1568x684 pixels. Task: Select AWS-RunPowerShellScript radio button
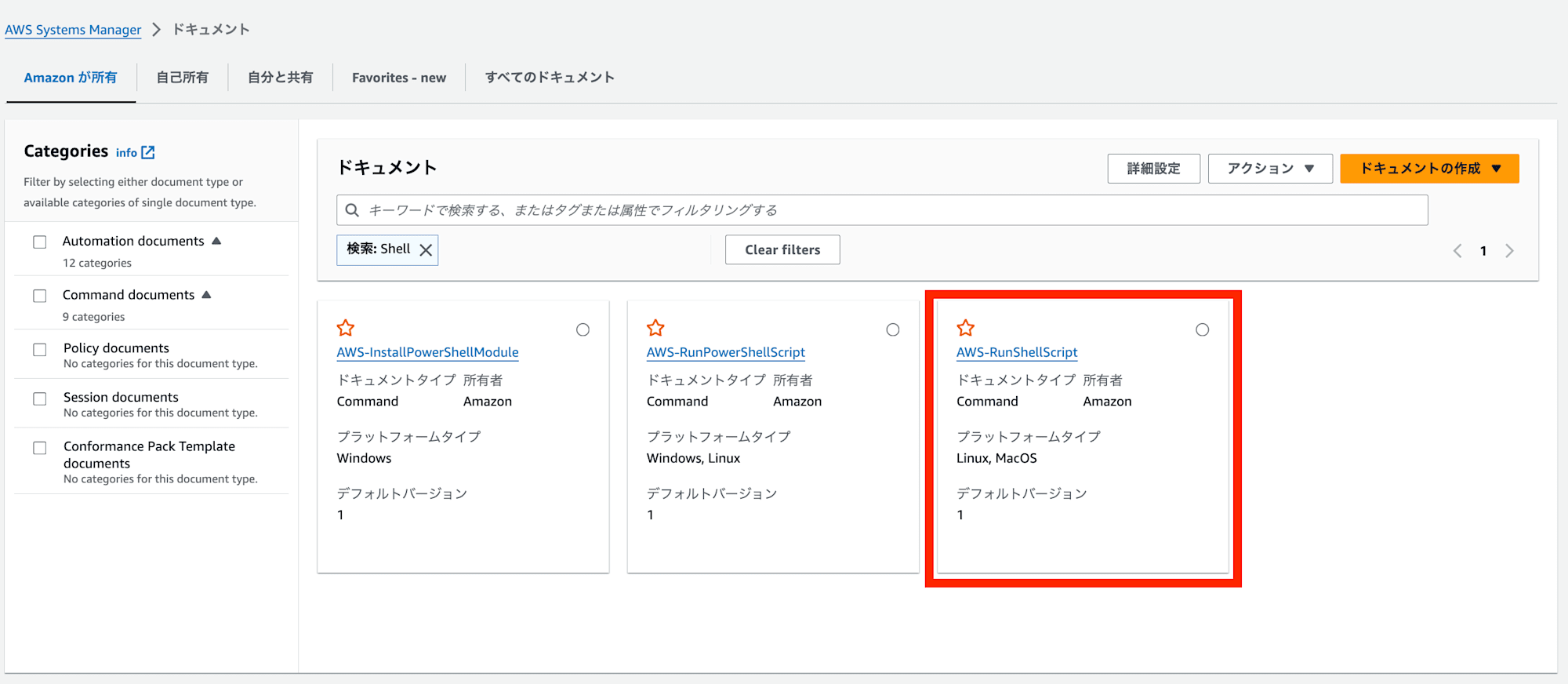893,330
